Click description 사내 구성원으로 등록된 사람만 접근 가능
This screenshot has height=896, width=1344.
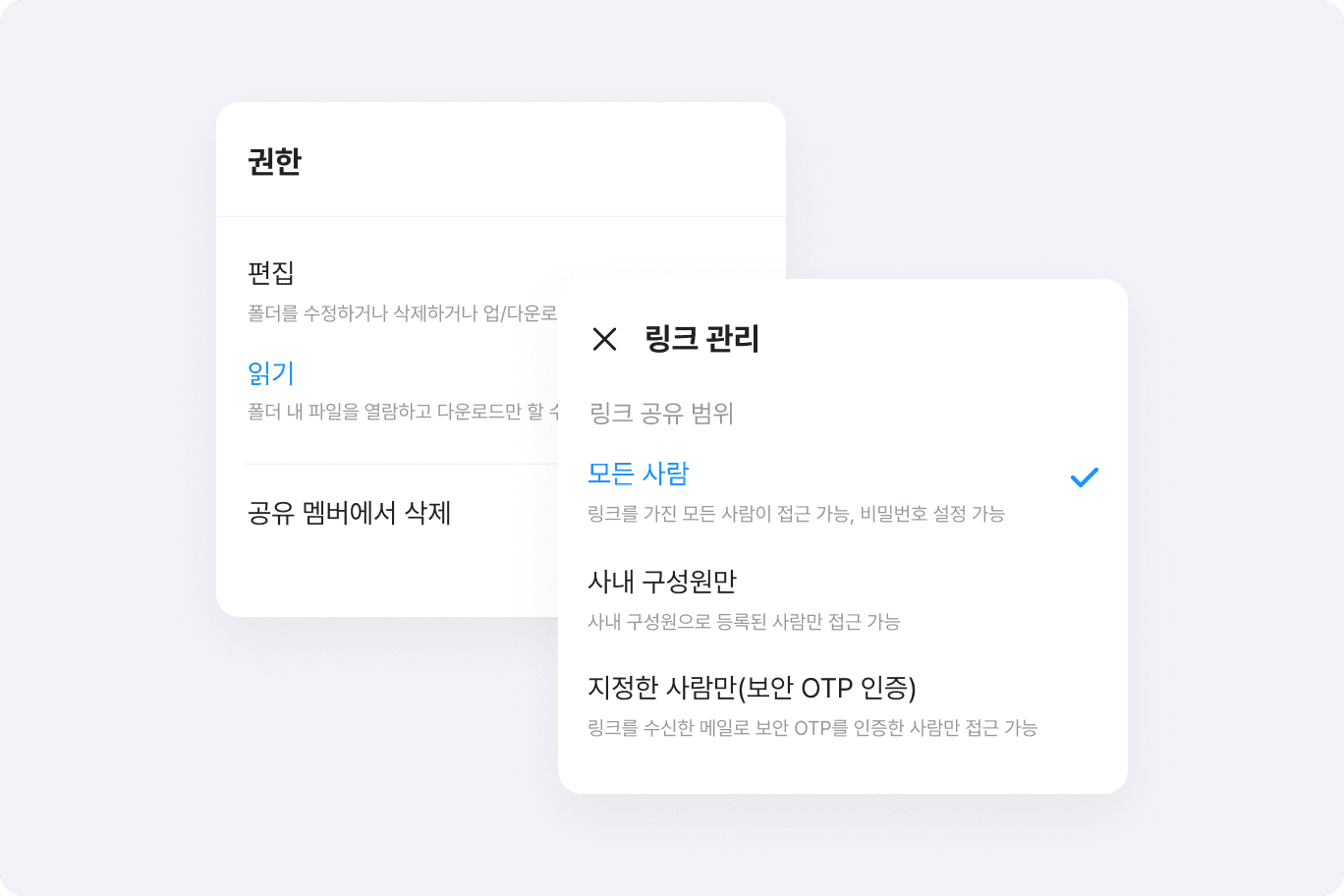tap(744, 622)
